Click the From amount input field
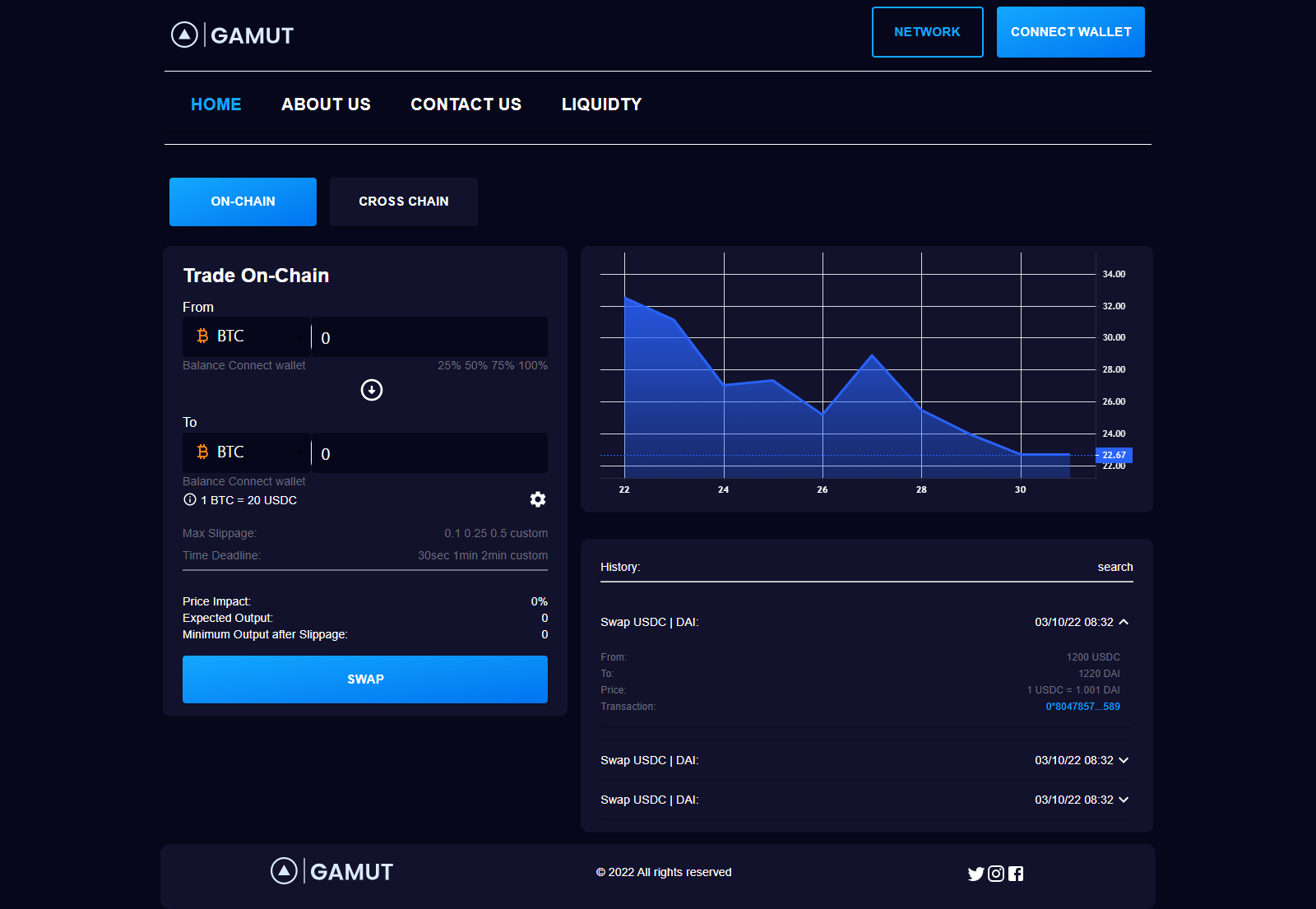Screen dimensions: 1316x909 (429, 336)
